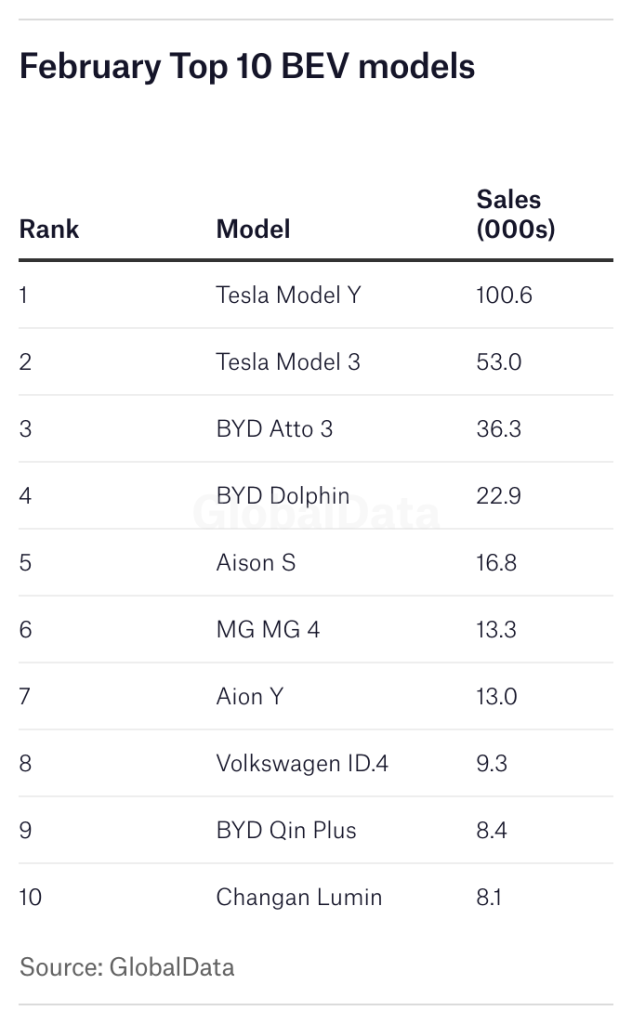Select the Aison S model cell
Image resolution: width=632 pixels, height=1024 pixels.
[x=256, y=563]
